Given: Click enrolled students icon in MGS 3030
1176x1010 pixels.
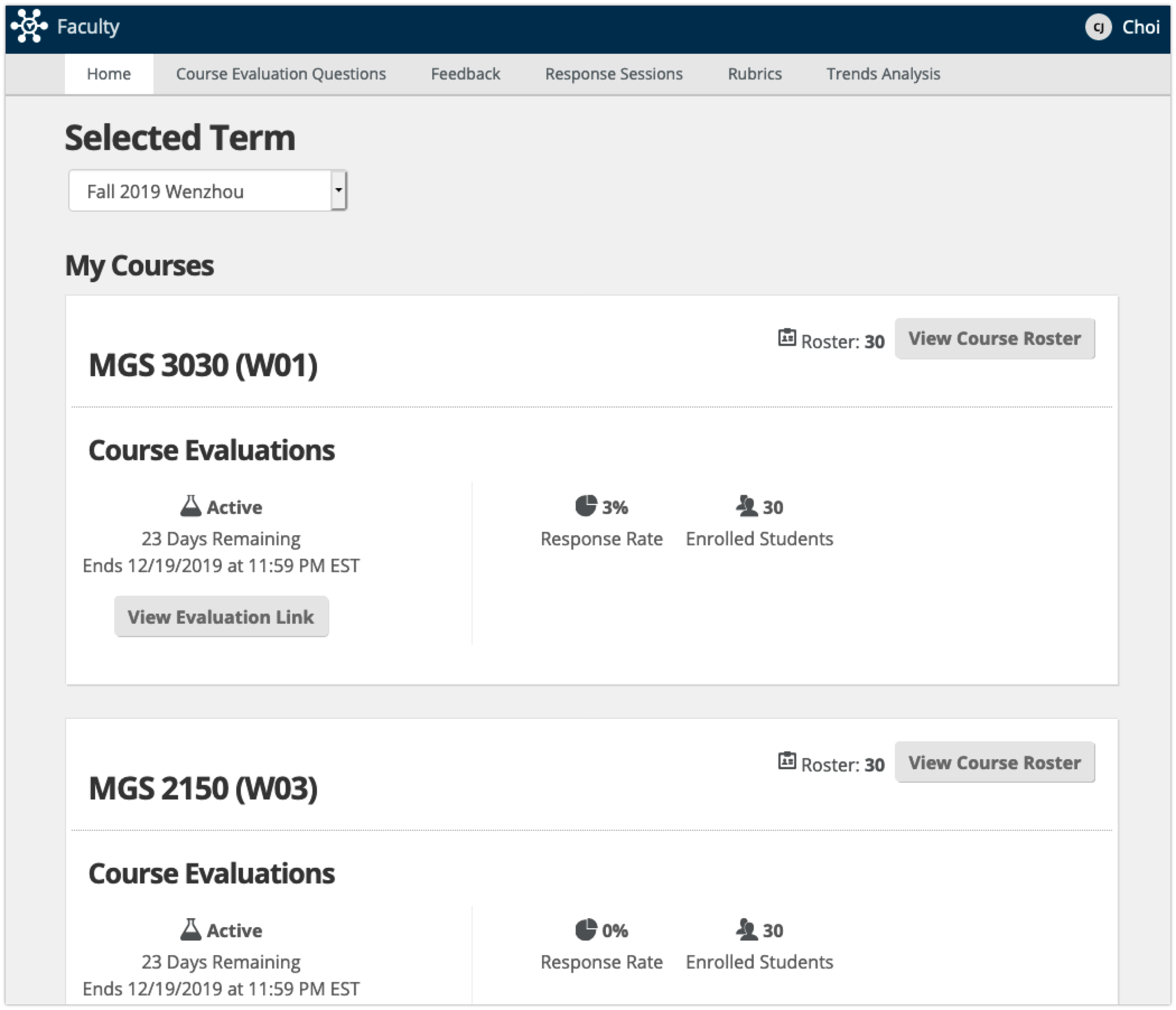Looking at the screenshot, I should 746,506.
